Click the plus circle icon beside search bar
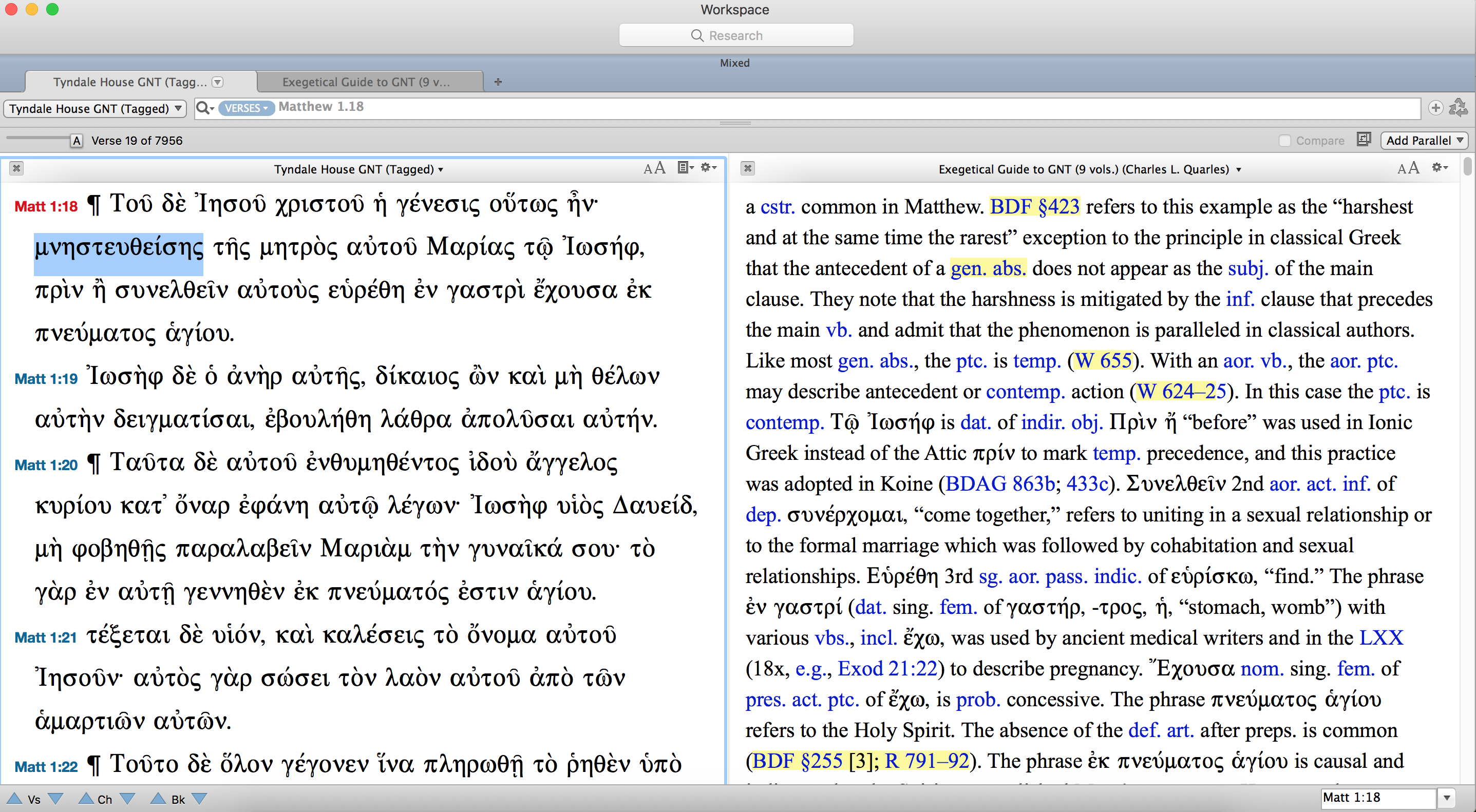1476x812 pixels. point(1435,108)
